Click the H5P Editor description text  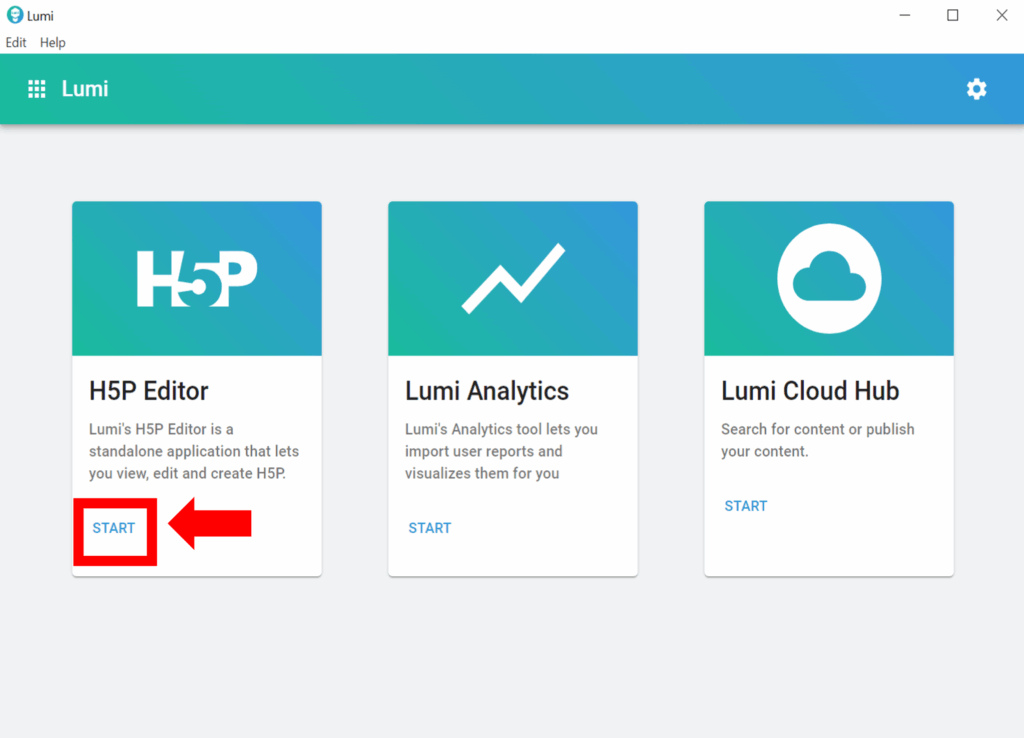coord(194,451)
